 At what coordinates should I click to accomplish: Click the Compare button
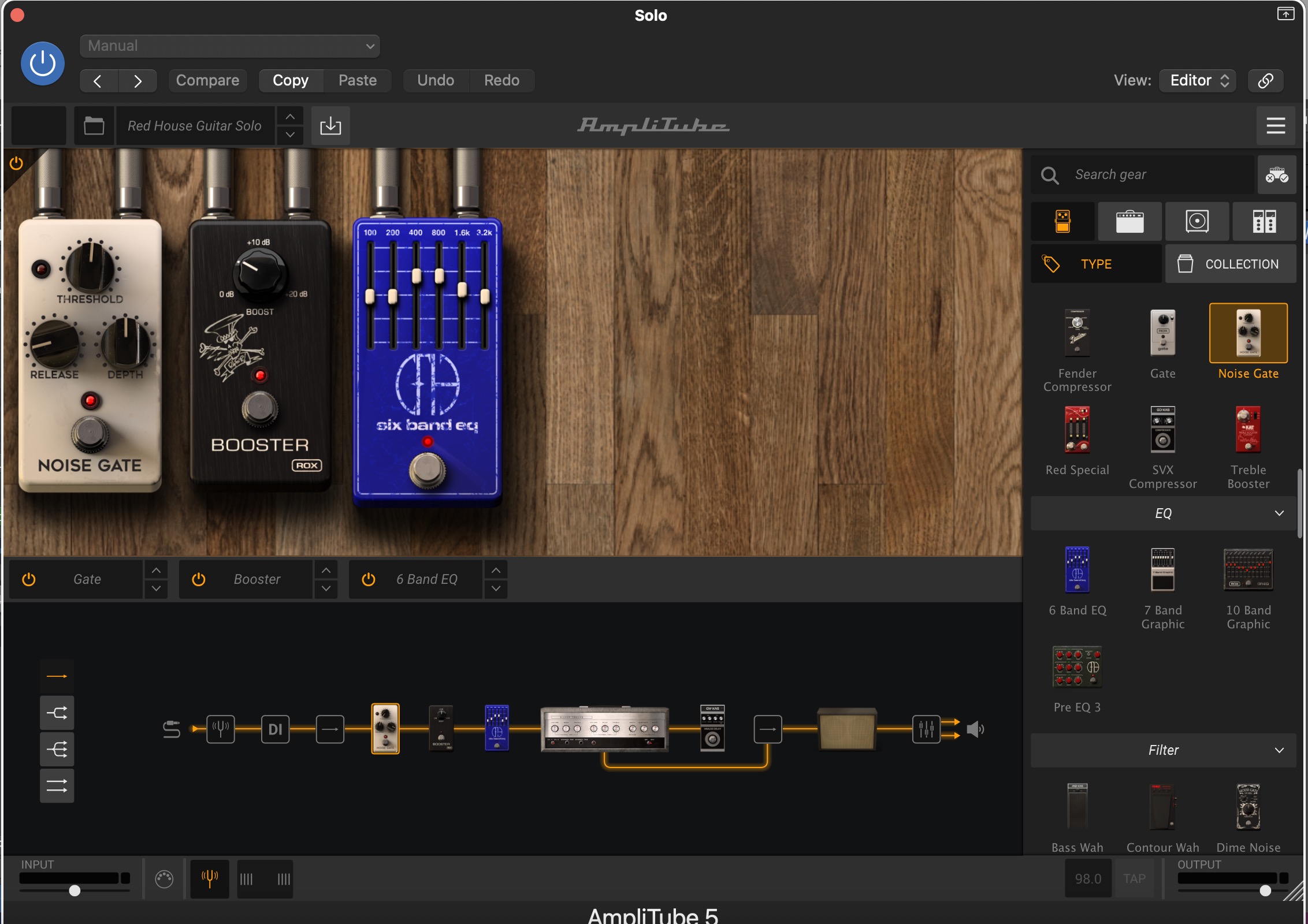click(x=207, y=81)
